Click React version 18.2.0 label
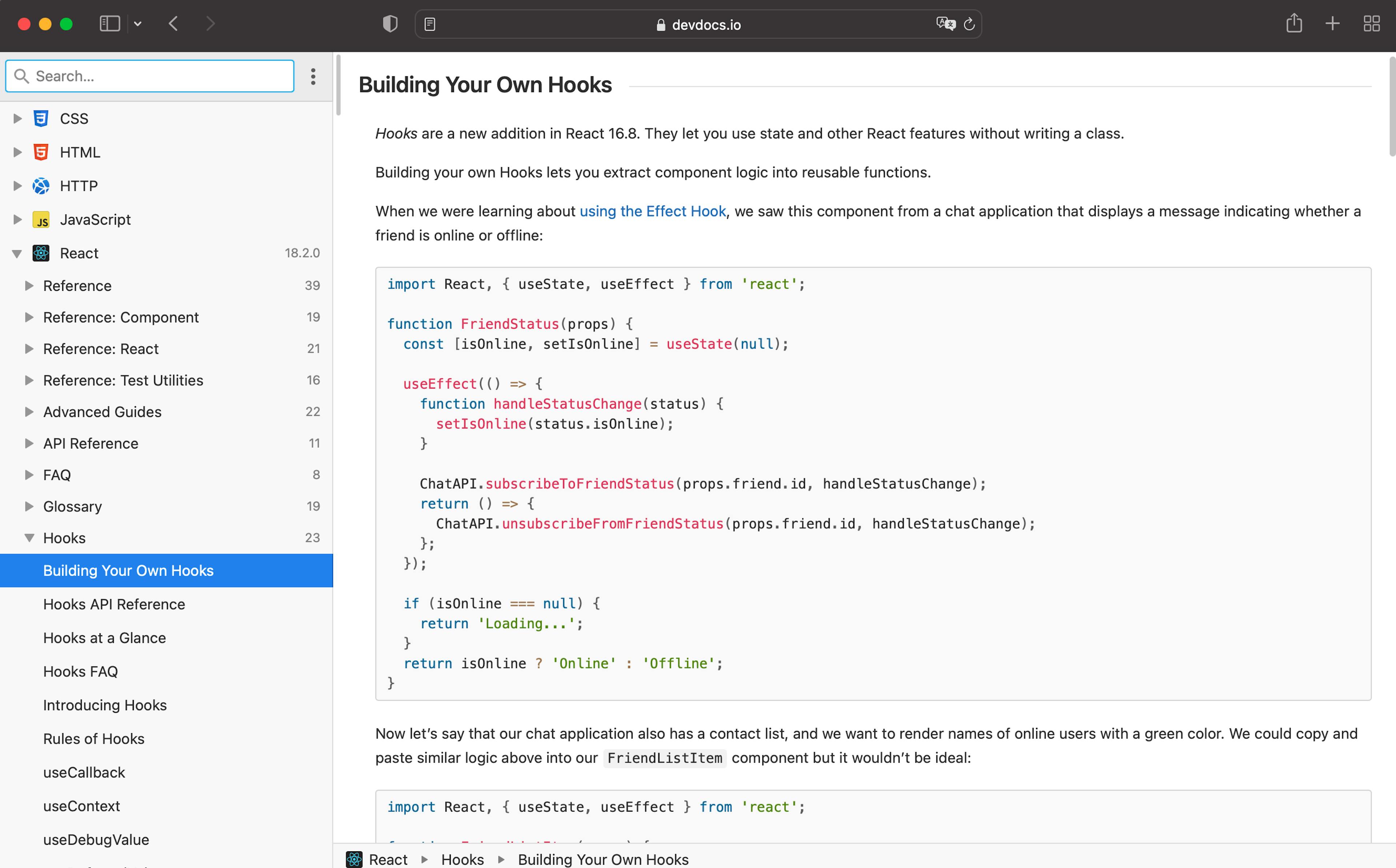Image resolution: width=1396 pixels, height=868 pixels. [302, 253]
